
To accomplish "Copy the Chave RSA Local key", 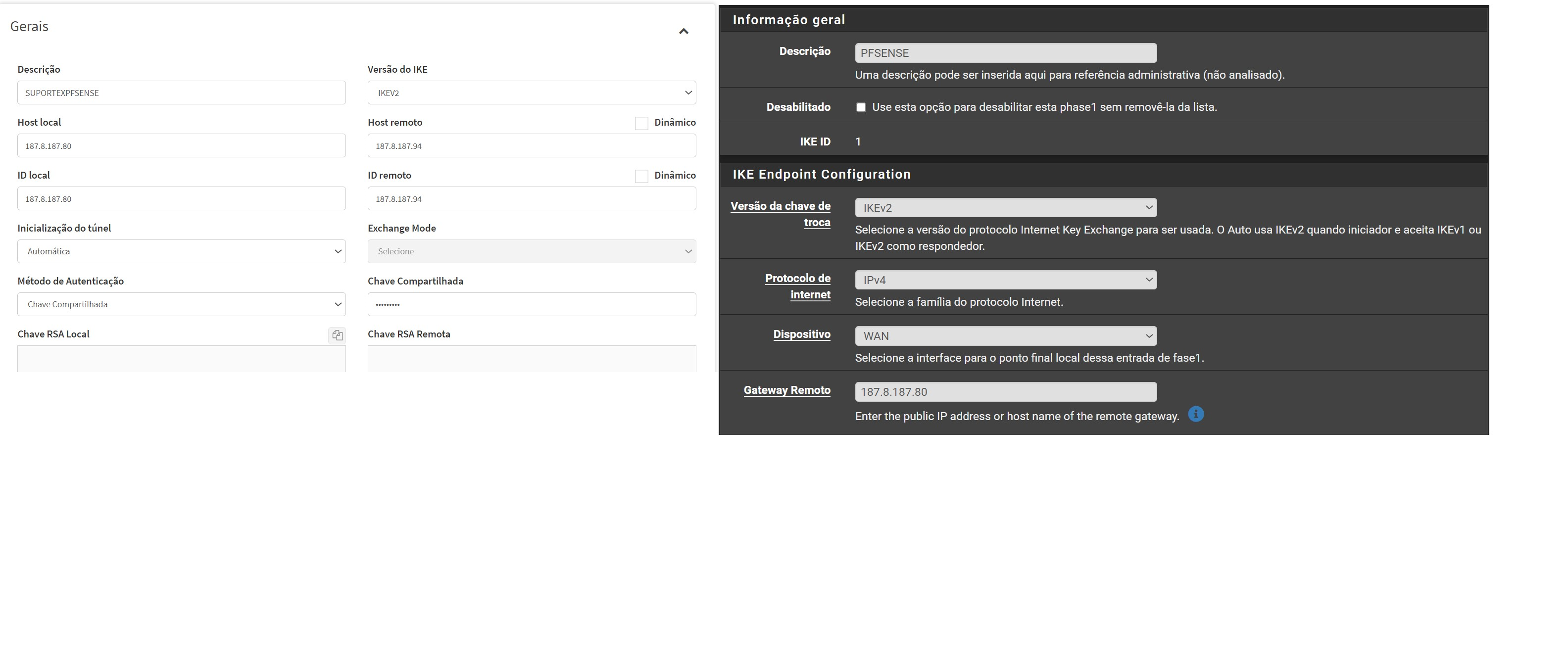I will pyautogui.click(x=337, y=335).
